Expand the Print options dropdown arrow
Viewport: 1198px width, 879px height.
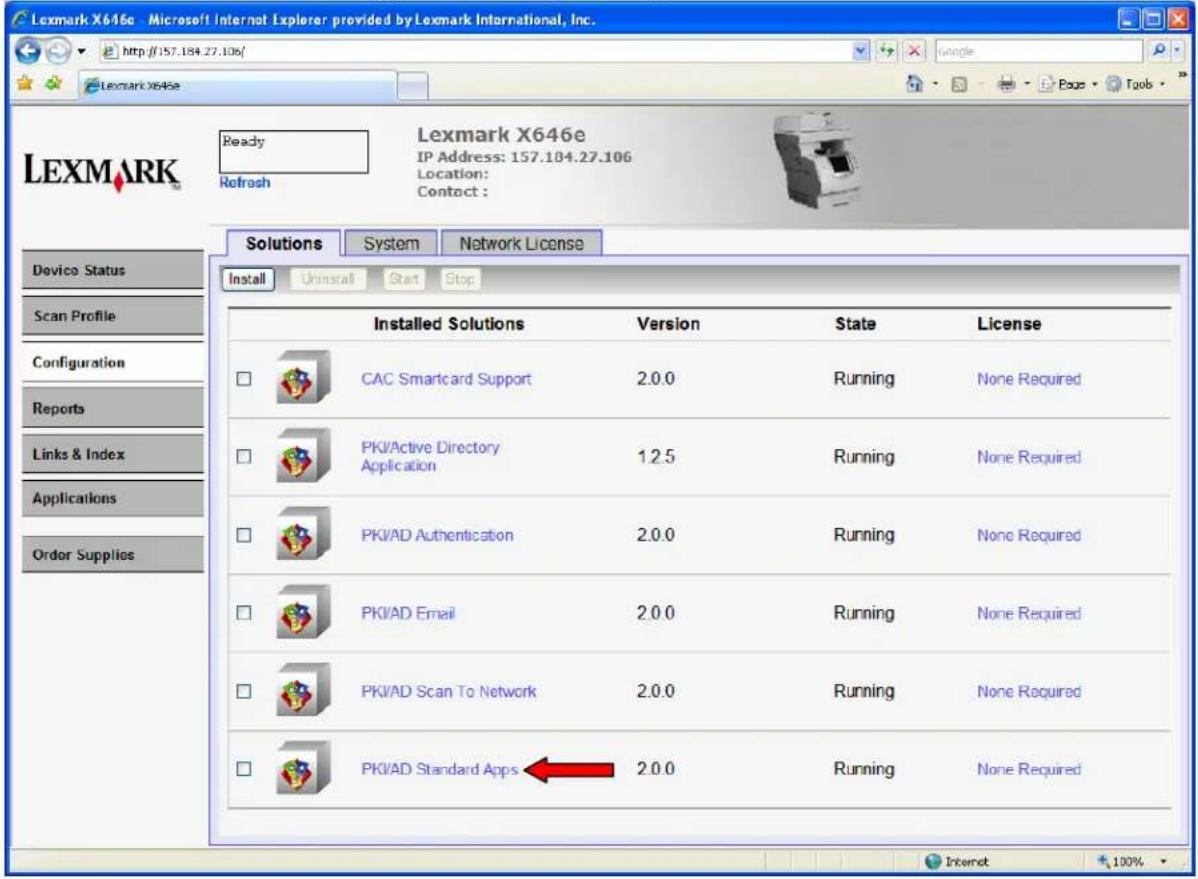(x=1027, y=84)
